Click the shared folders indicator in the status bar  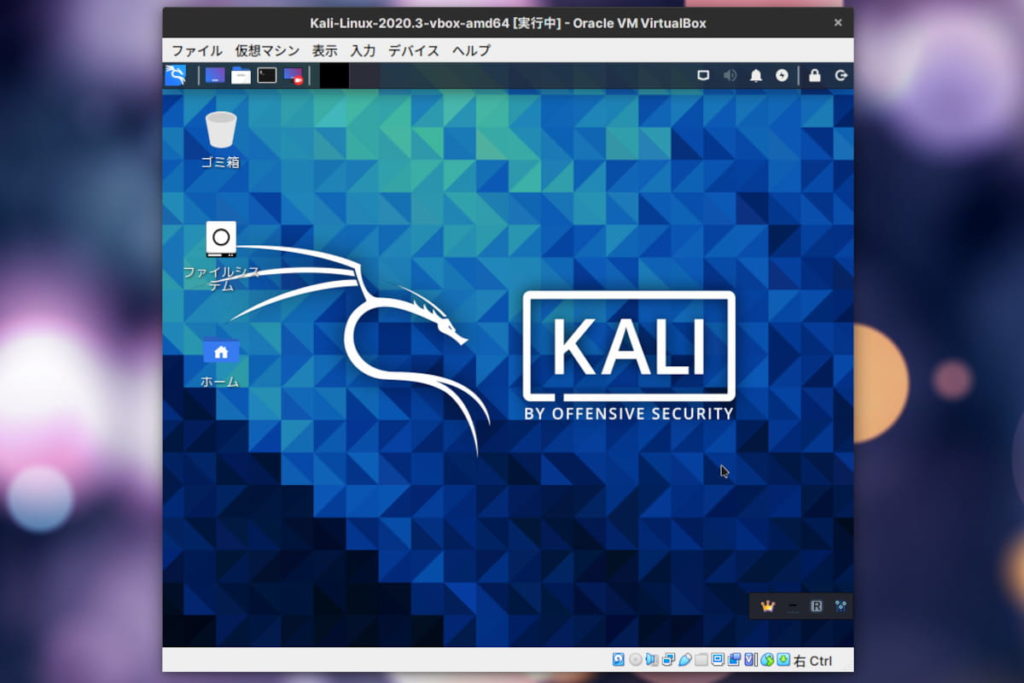point(700,660)
